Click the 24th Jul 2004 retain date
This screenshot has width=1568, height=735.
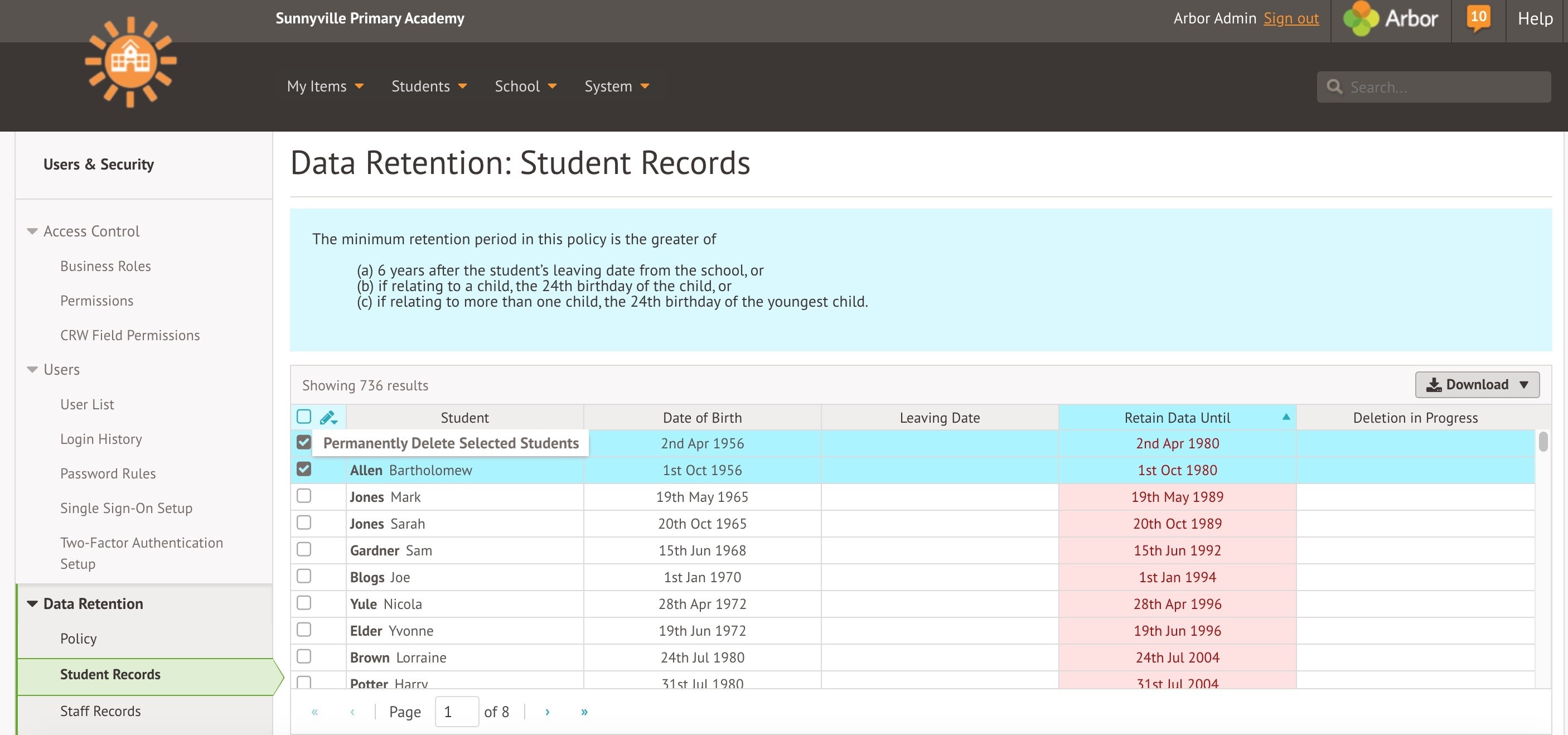(1177, 657)
